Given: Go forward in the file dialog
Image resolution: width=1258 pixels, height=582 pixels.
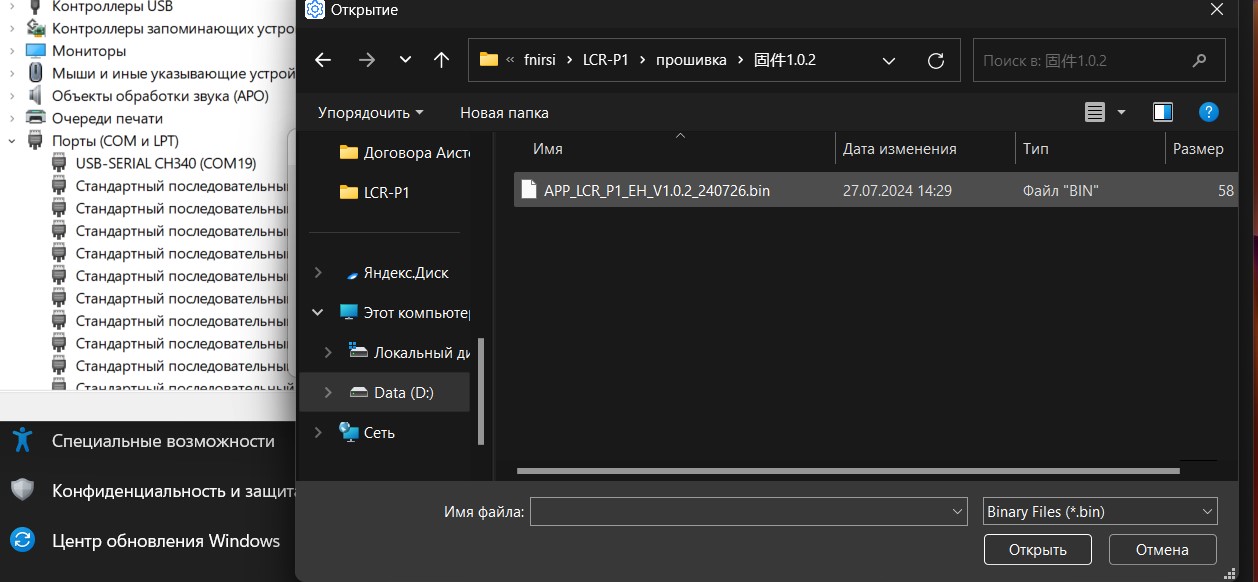Looking at the screenshot, I should 366,60.
